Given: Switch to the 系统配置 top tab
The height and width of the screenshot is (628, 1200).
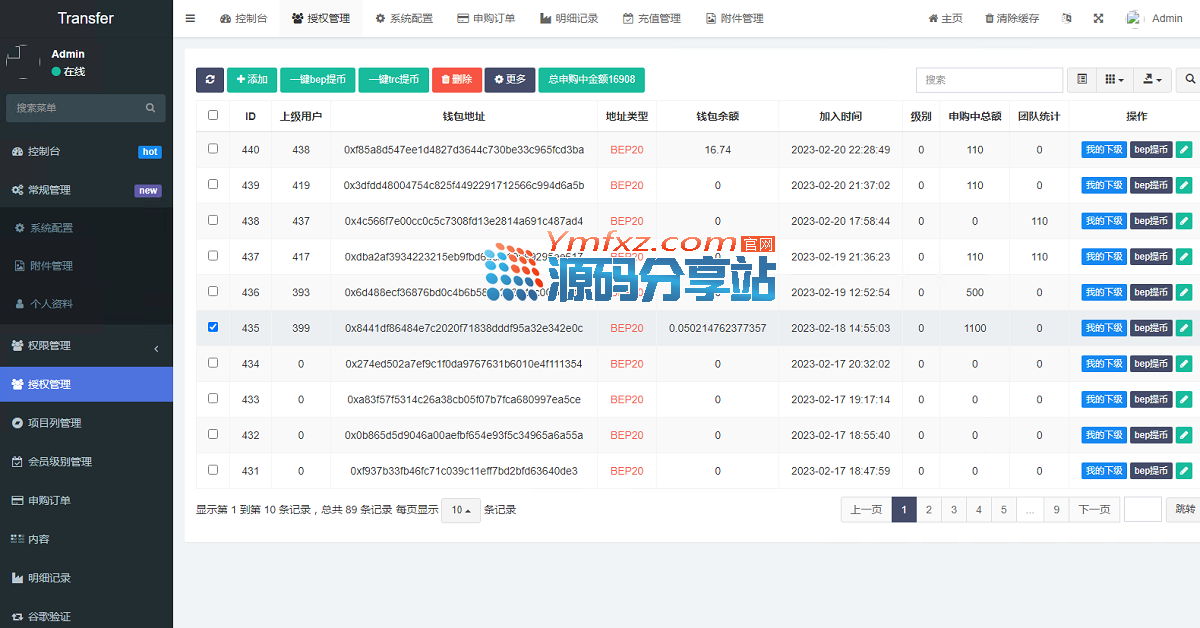Looking at the screenshot, I should [404, 19].
